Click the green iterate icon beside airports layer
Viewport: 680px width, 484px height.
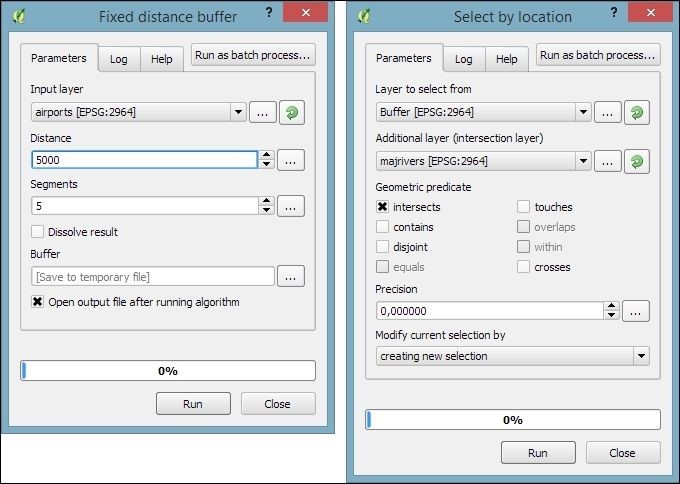click(x=292, y=112)
